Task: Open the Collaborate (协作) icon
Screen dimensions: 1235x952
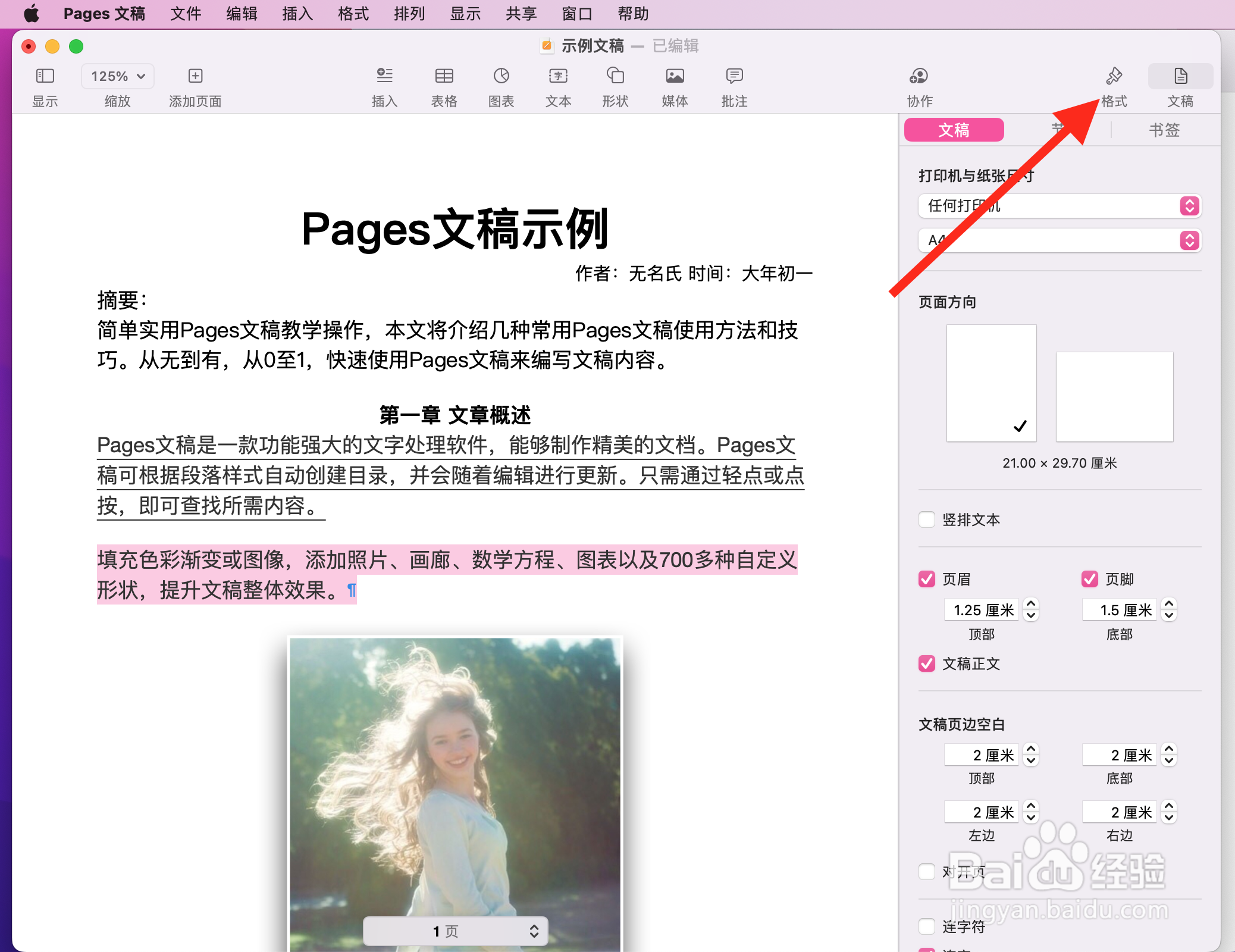Action: point(919,76)
